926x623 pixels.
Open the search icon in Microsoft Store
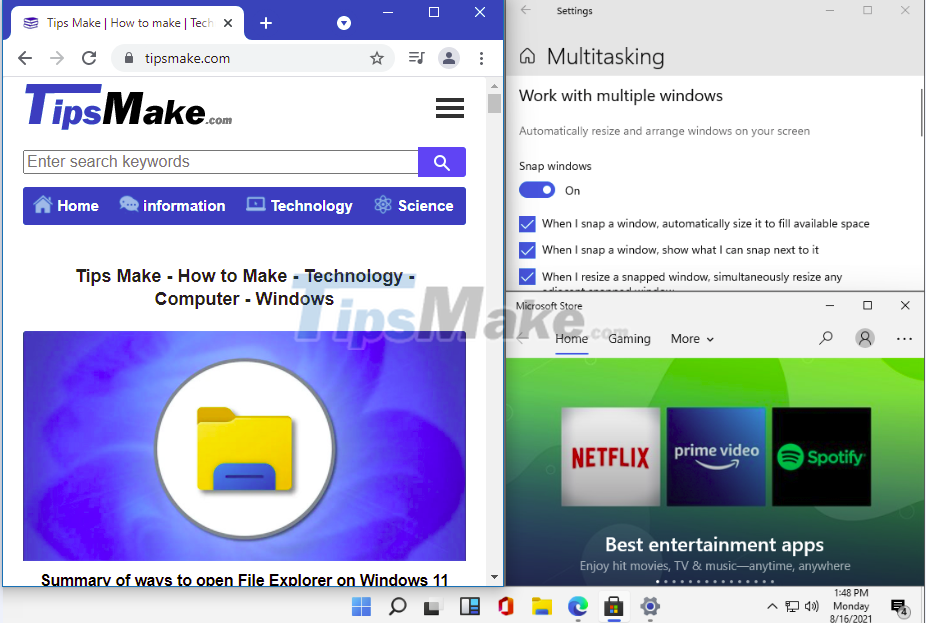[x=826, y=338]
